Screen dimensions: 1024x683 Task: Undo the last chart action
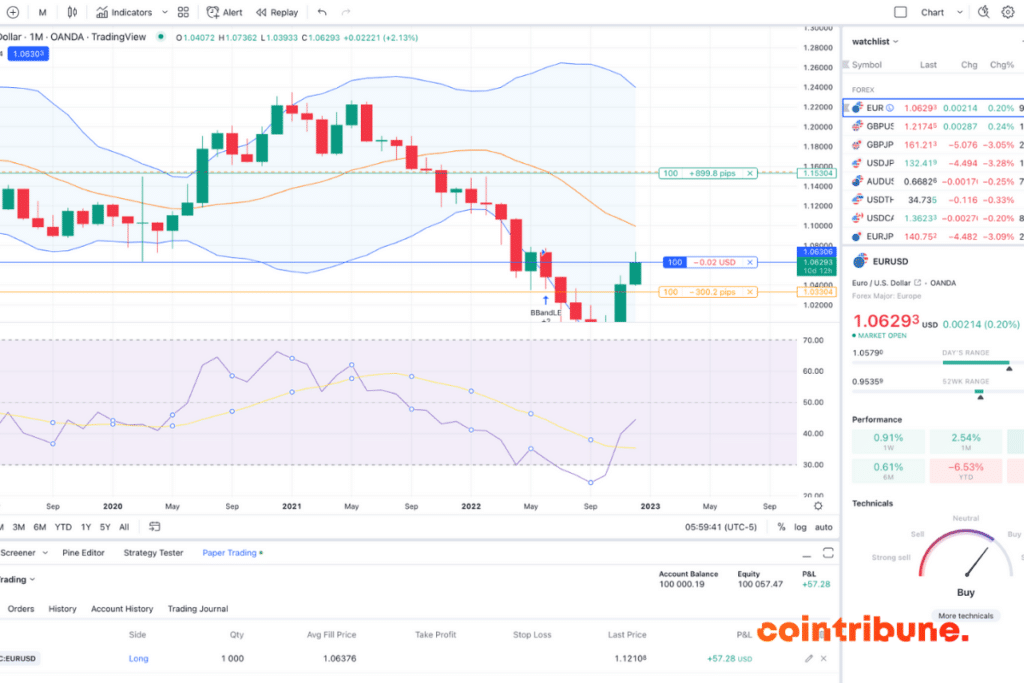click(x=321, y=12)
